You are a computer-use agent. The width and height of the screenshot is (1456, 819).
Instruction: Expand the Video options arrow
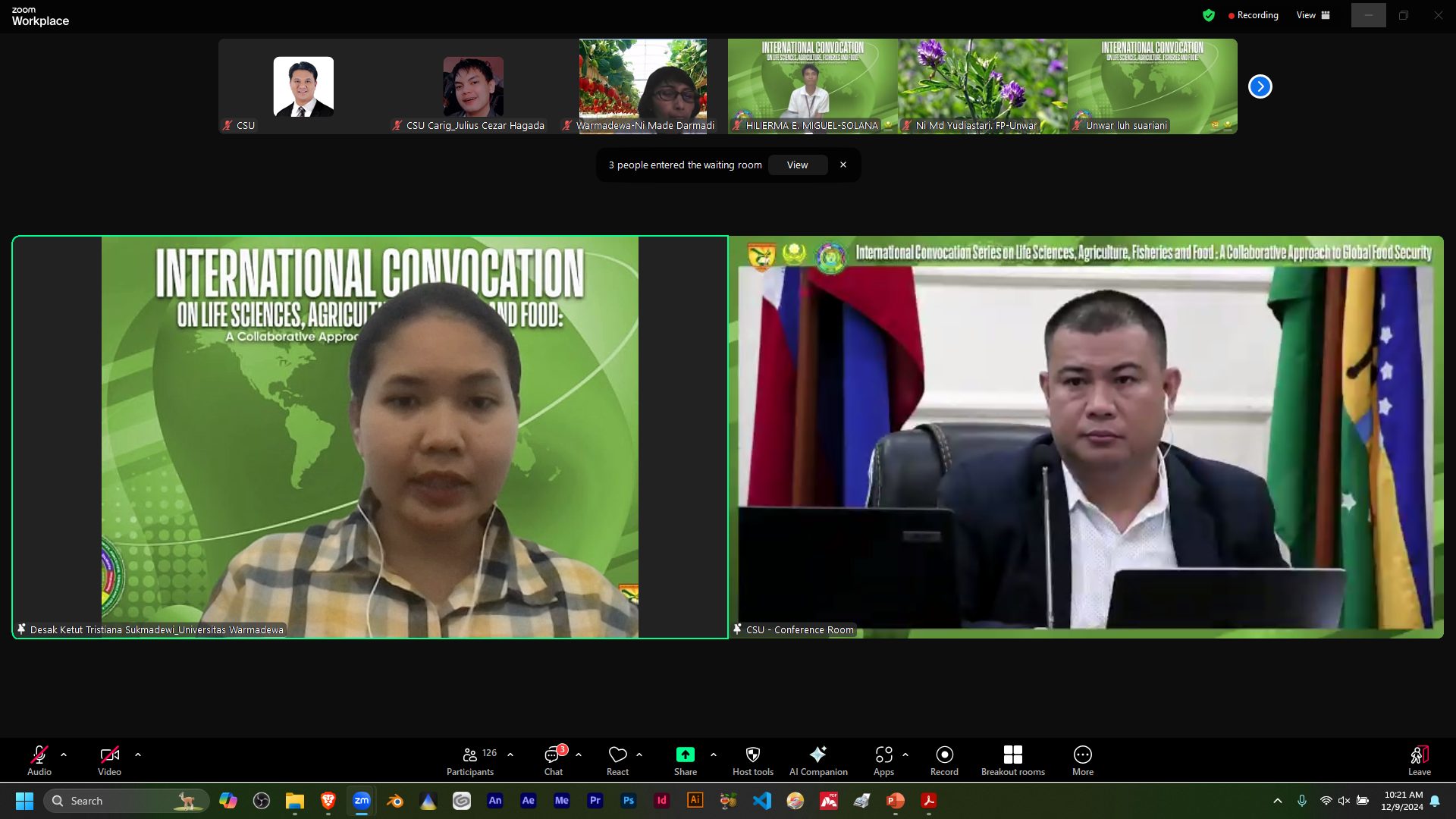tap(138, 755)
